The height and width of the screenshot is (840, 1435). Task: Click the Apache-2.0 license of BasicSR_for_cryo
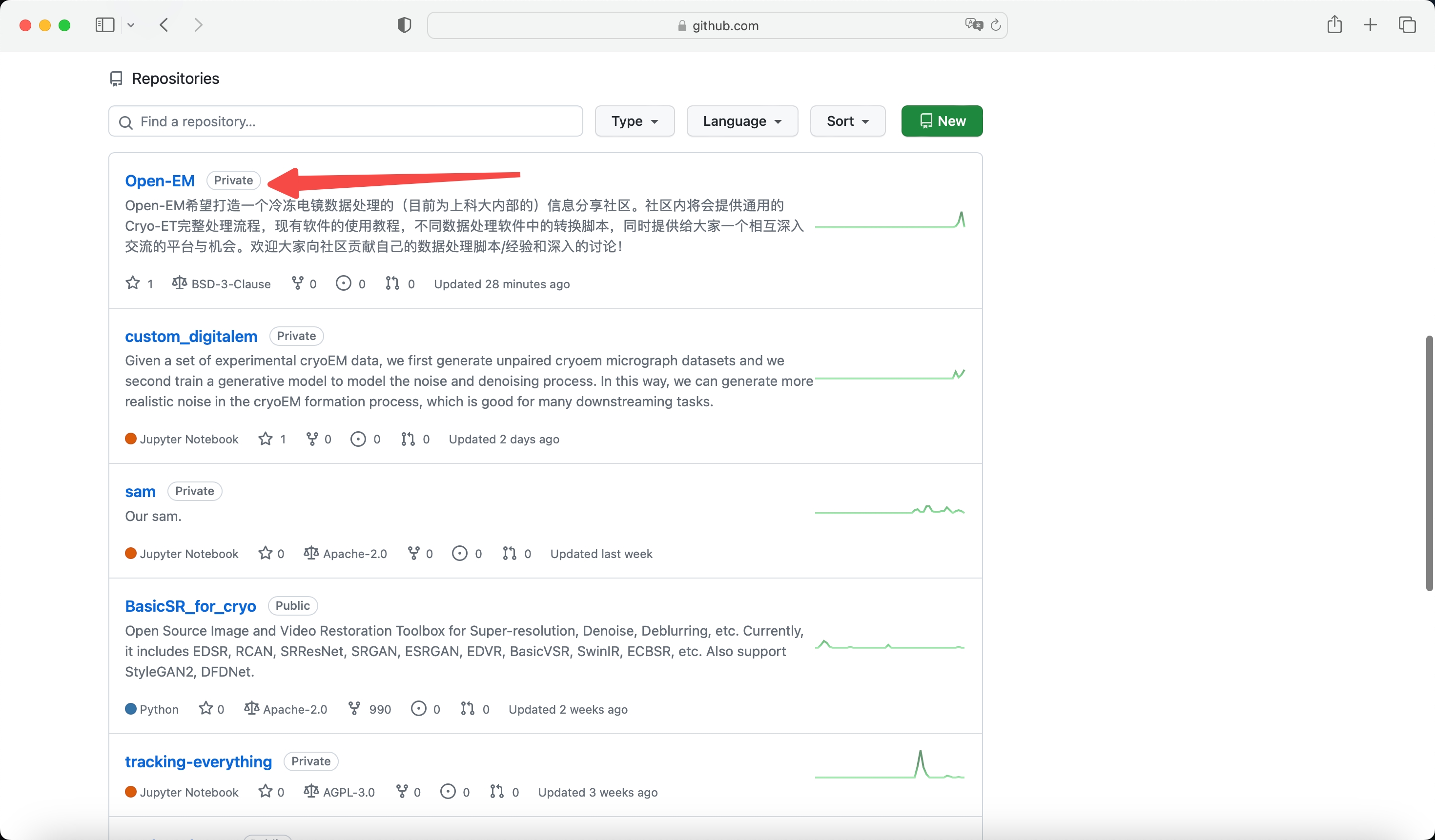[286, 709]
